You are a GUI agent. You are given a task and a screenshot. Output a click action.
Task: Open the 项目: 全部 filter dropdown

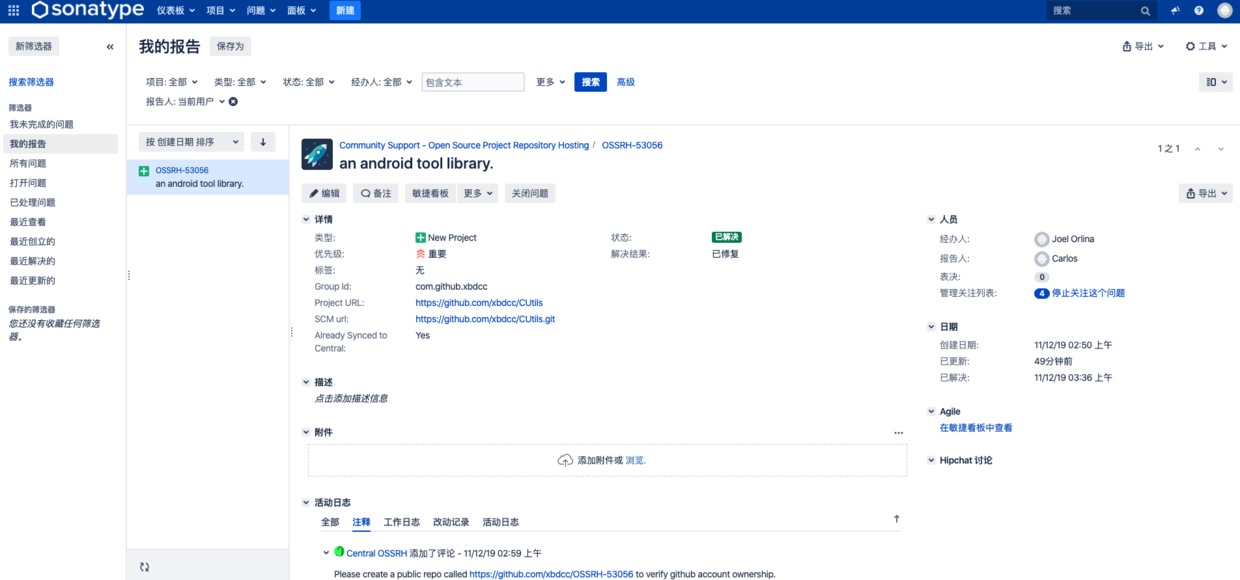coord(172,82)
